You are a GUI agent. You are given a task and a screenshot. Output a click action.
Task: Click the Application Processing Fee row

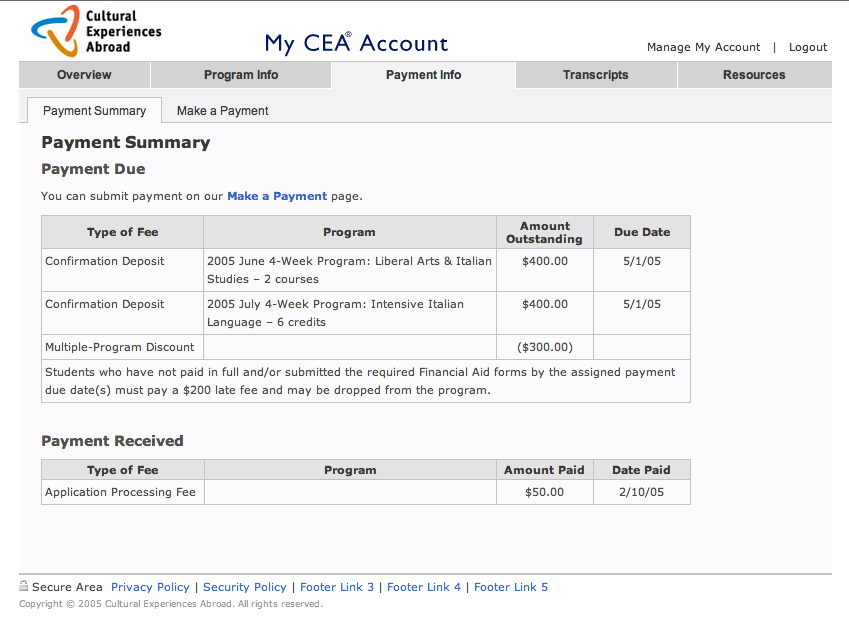coord(121,492)
